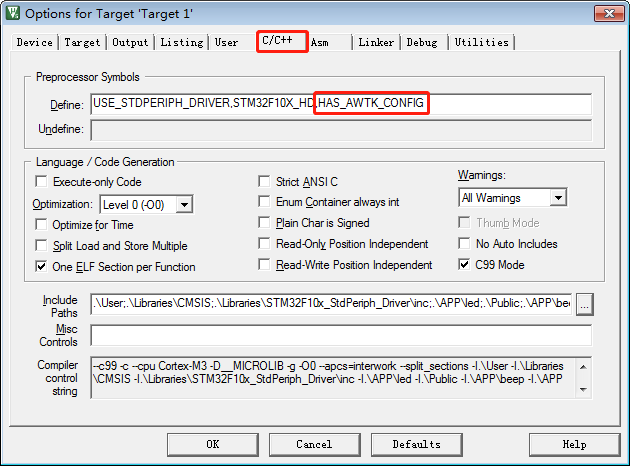Click the Cancel button
This screenshot has width=630, height=466.
[x=314, y=444]
